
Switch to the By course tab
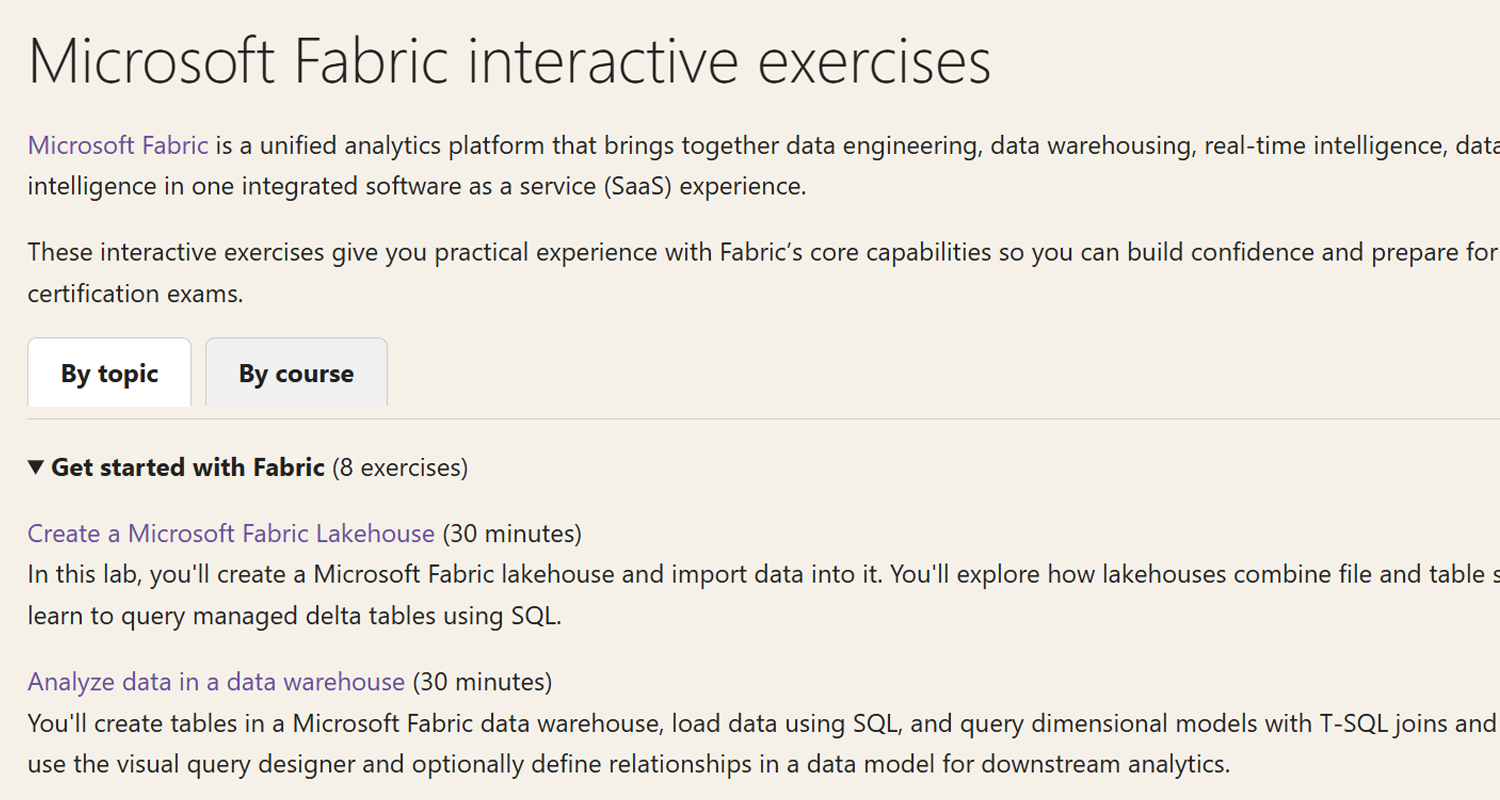pos(296,373)
